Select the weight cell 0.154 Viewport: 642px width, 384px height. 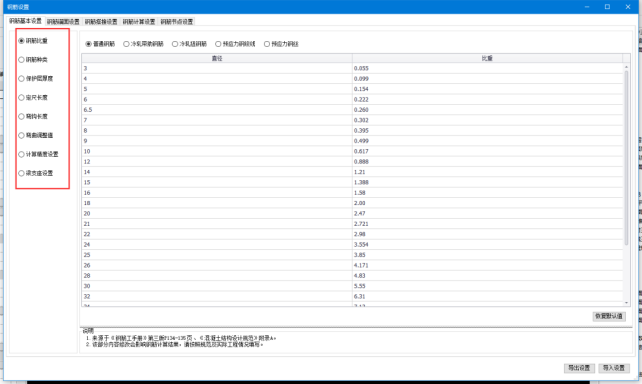pyautogui.click(x=487, y=89)
